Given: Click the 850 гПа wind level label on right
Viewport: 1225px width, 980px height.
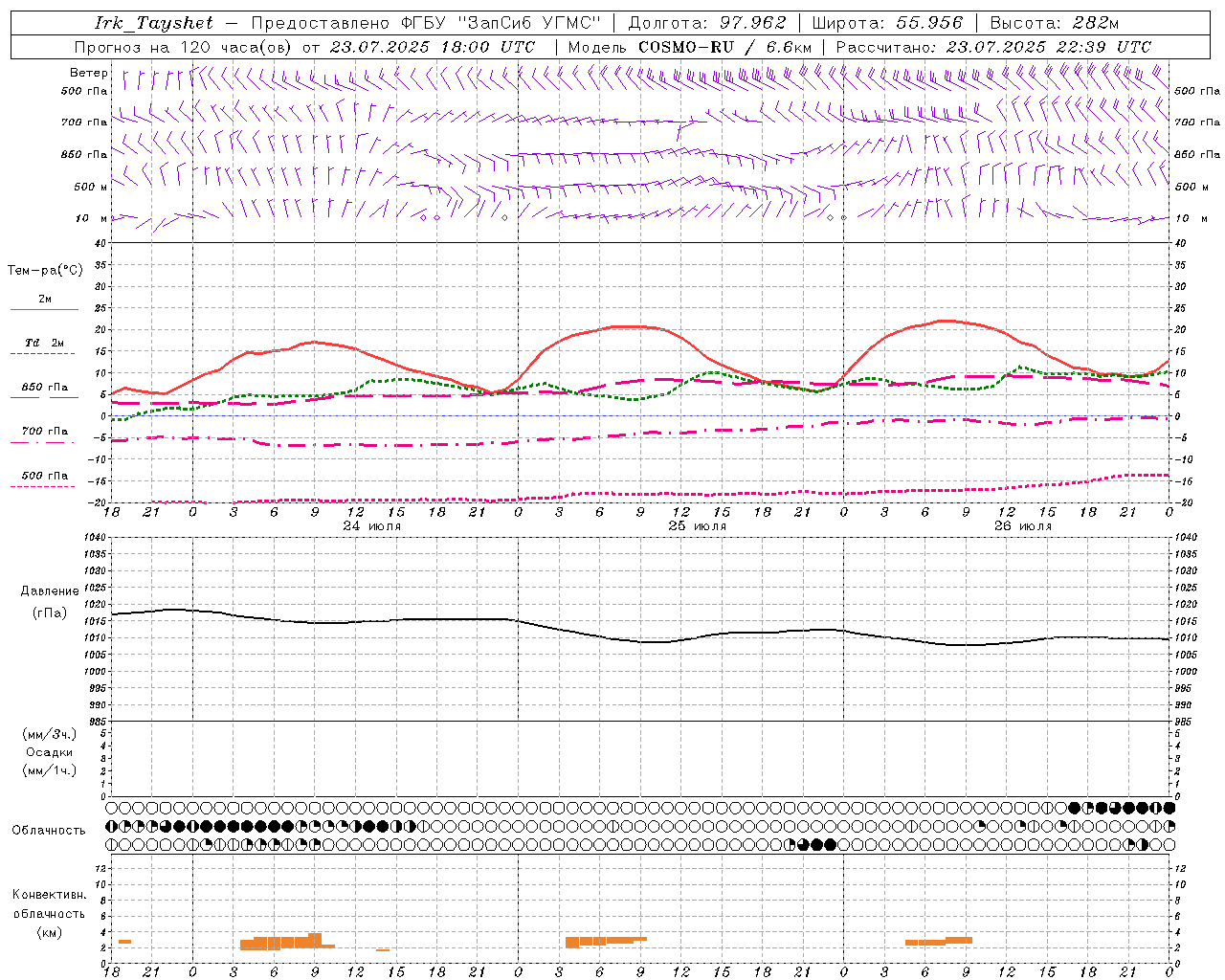Looking at the screenshot, I should [1197, 154].
